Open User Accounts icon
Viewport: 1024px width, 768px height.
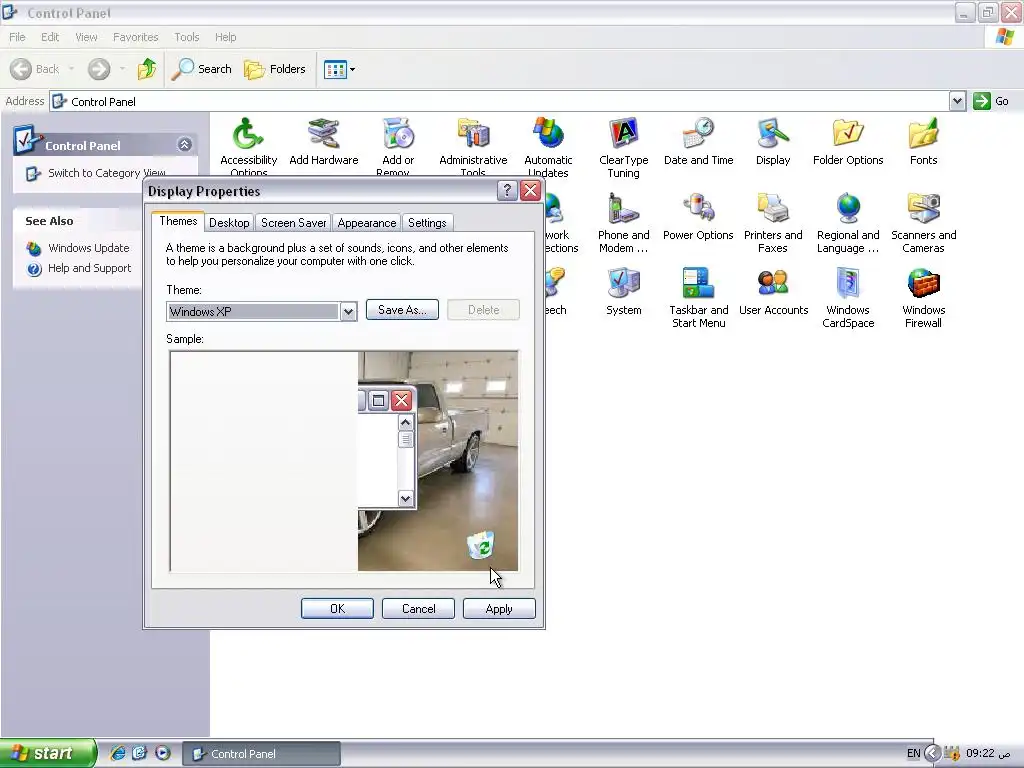[773, 284]
